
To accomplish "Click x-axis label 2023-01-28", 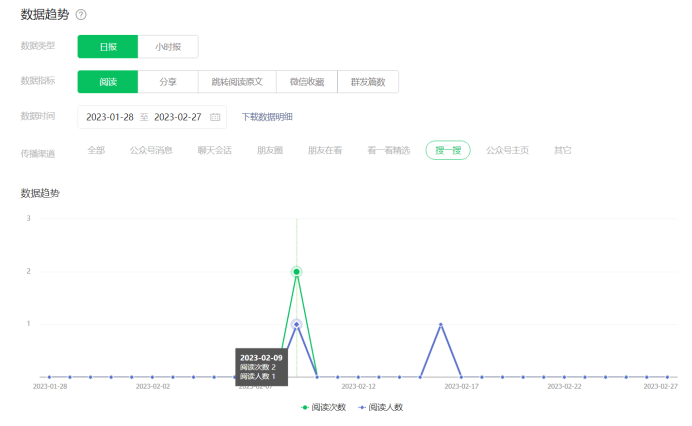I will click(x=50, y=387).
